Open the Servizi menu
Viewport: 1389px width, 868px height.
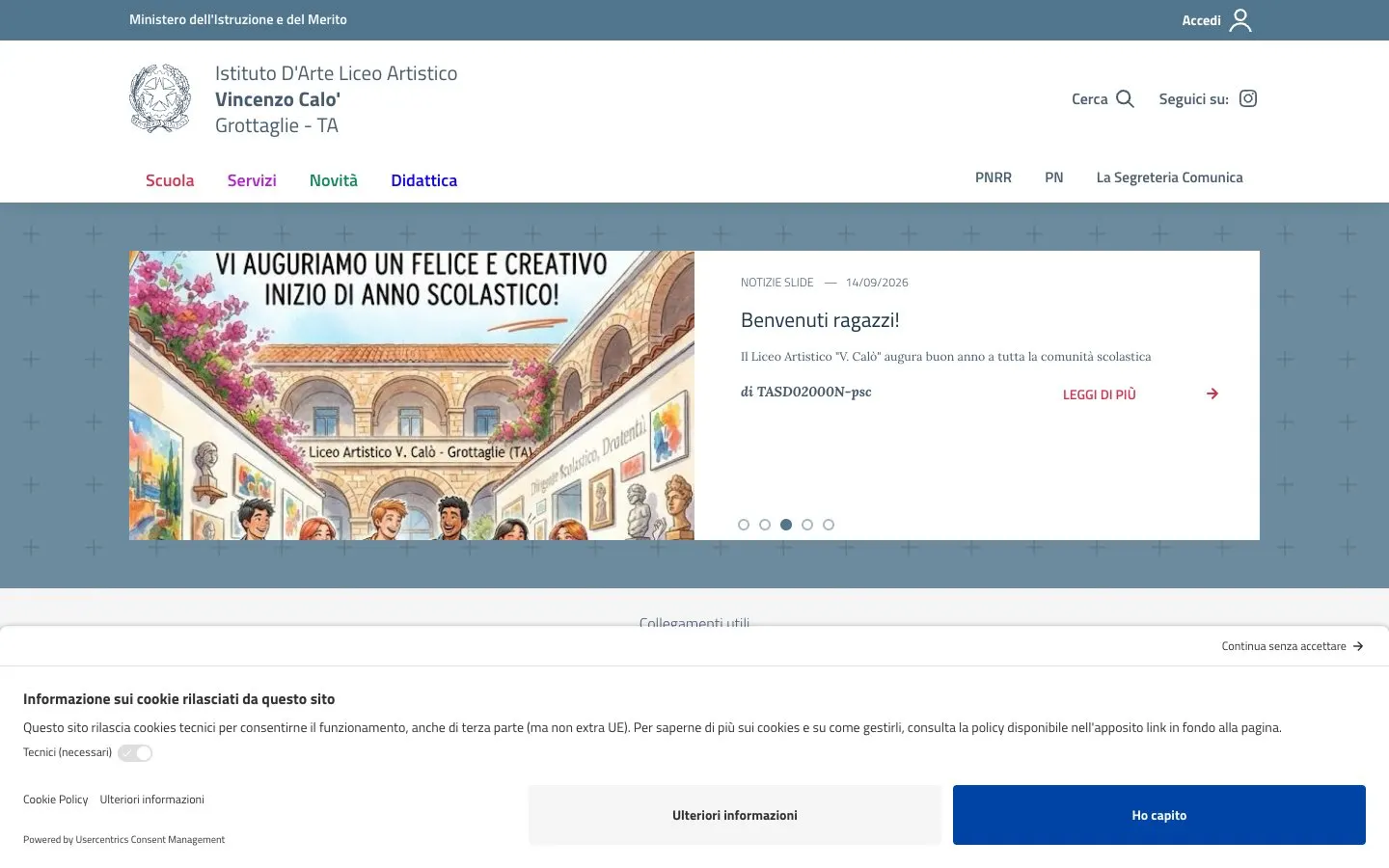[252, 180]
